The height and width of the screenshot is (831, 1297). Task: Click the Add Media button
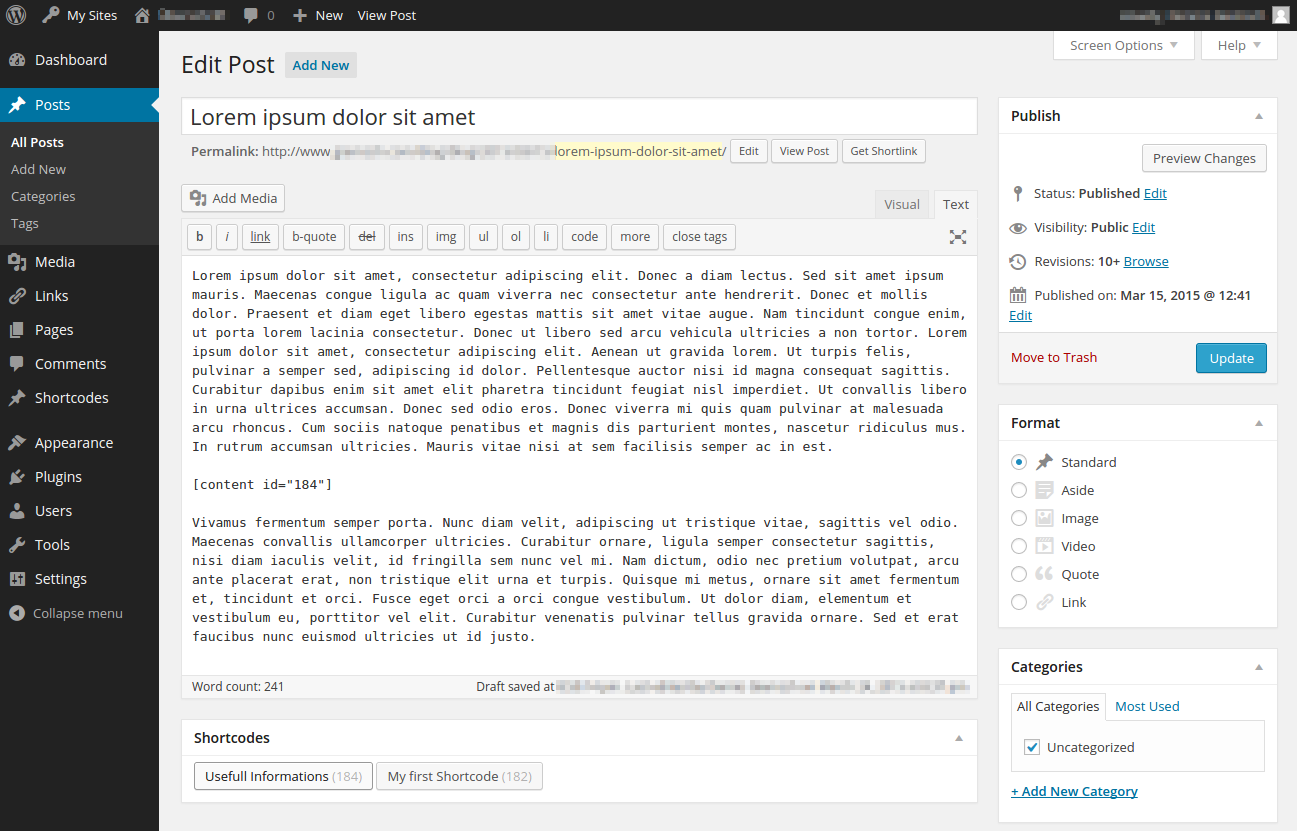point(233,198)
